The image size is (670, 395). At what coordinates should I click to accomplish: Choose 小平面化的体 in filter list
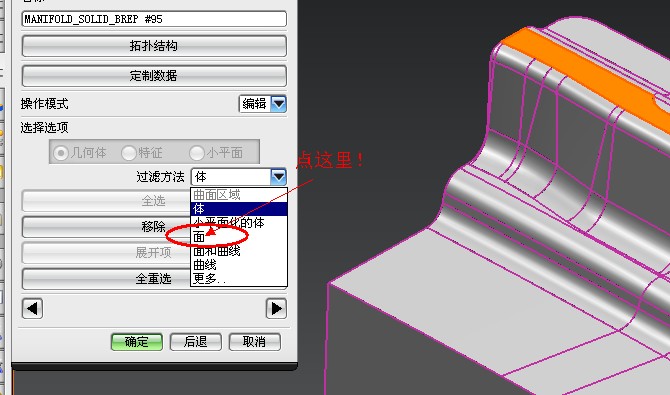click(238, 222)
